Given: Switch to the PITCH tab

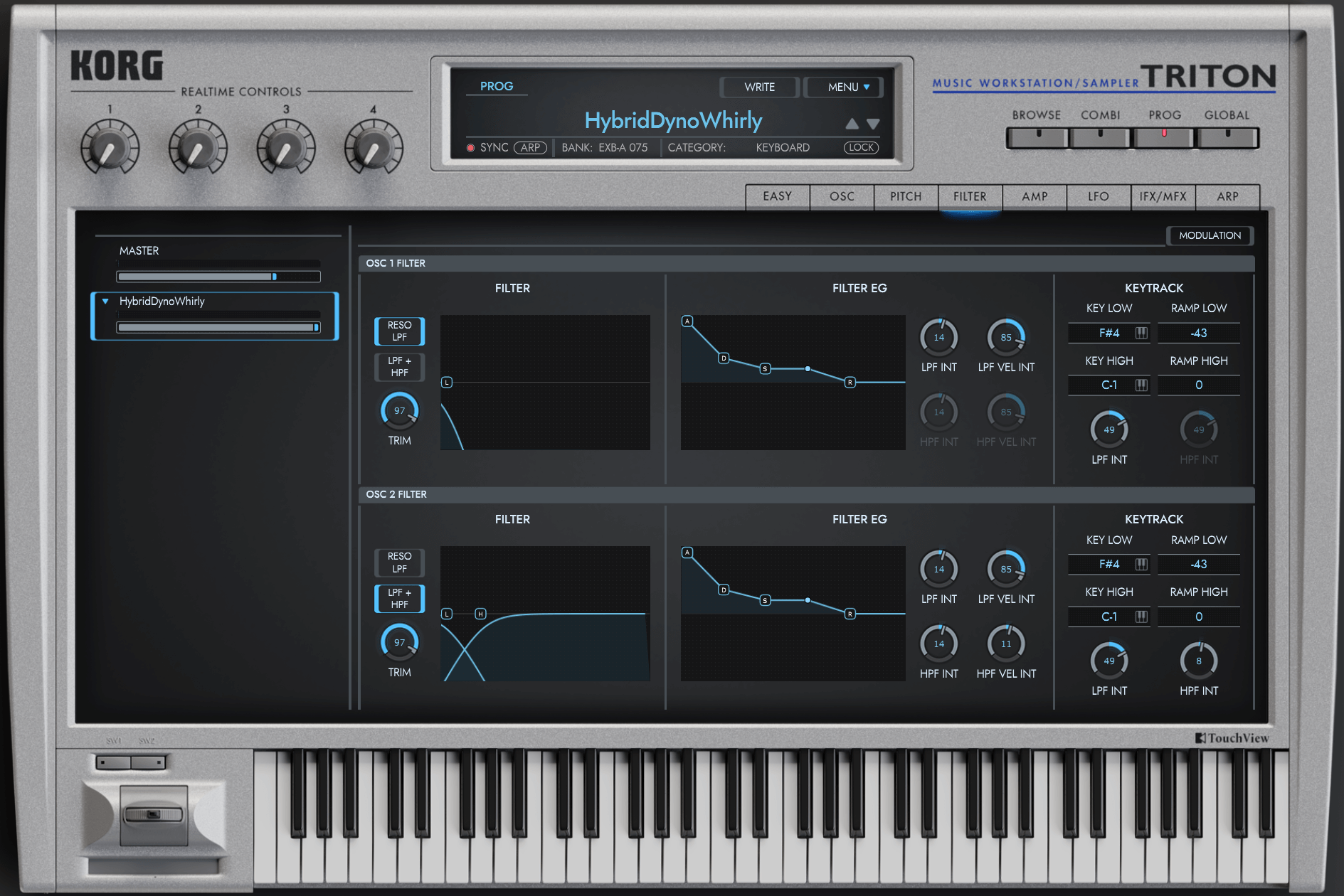Looking at the screenshot, I should coord(906,196).
